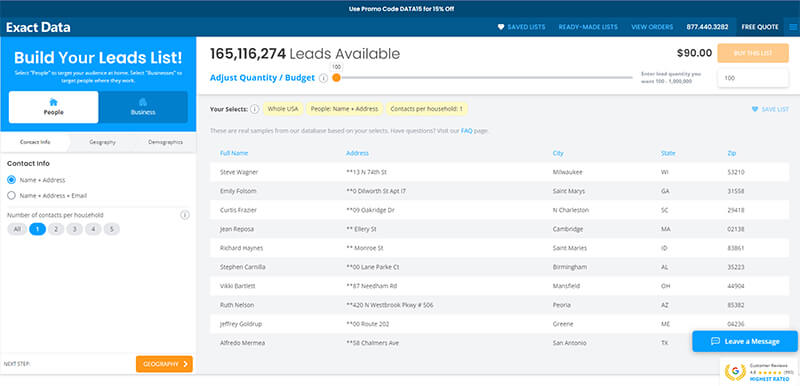Click the heart icon beside Save List

(x=755, y=109)
